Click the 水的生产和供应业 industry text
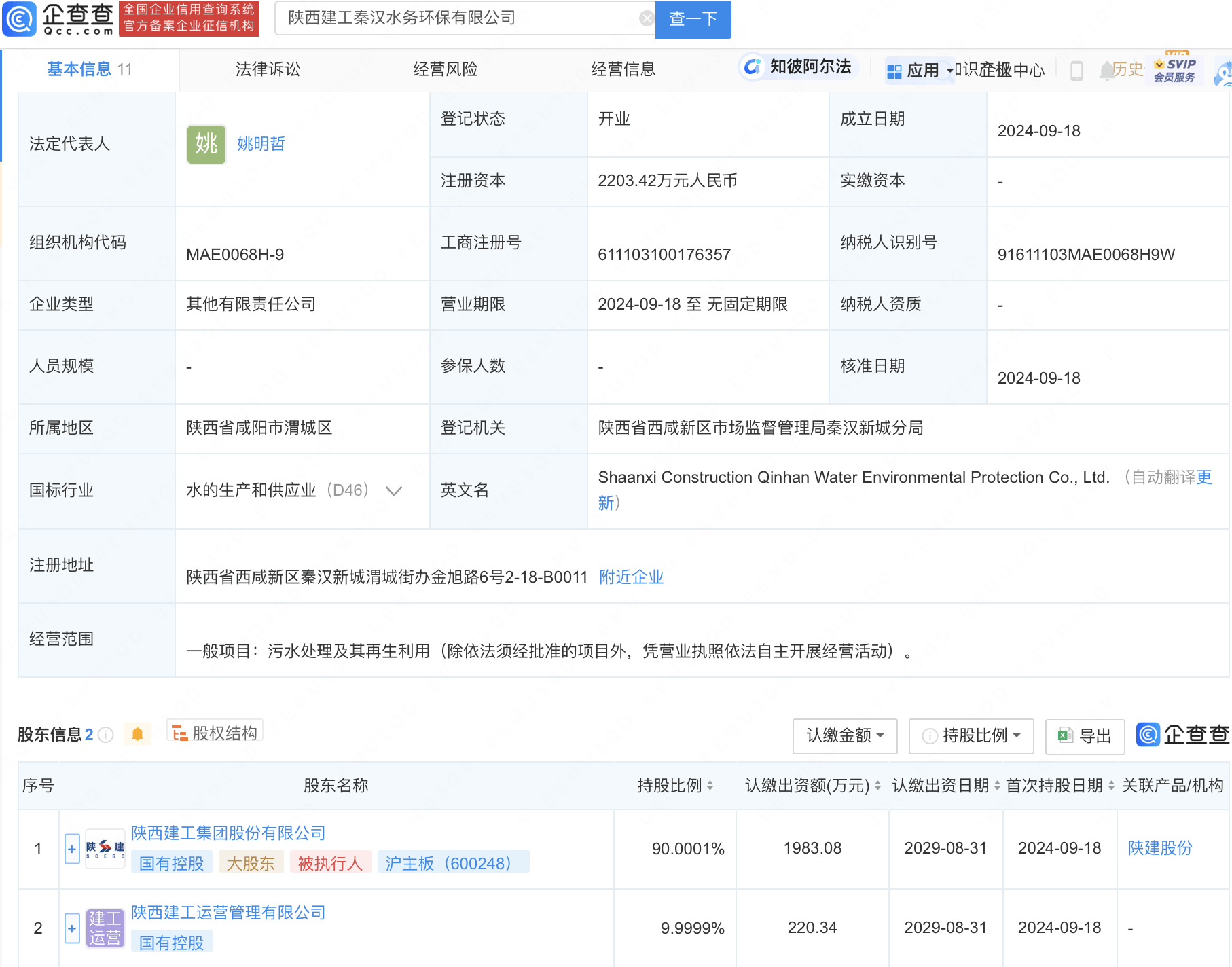 [251, 490]
